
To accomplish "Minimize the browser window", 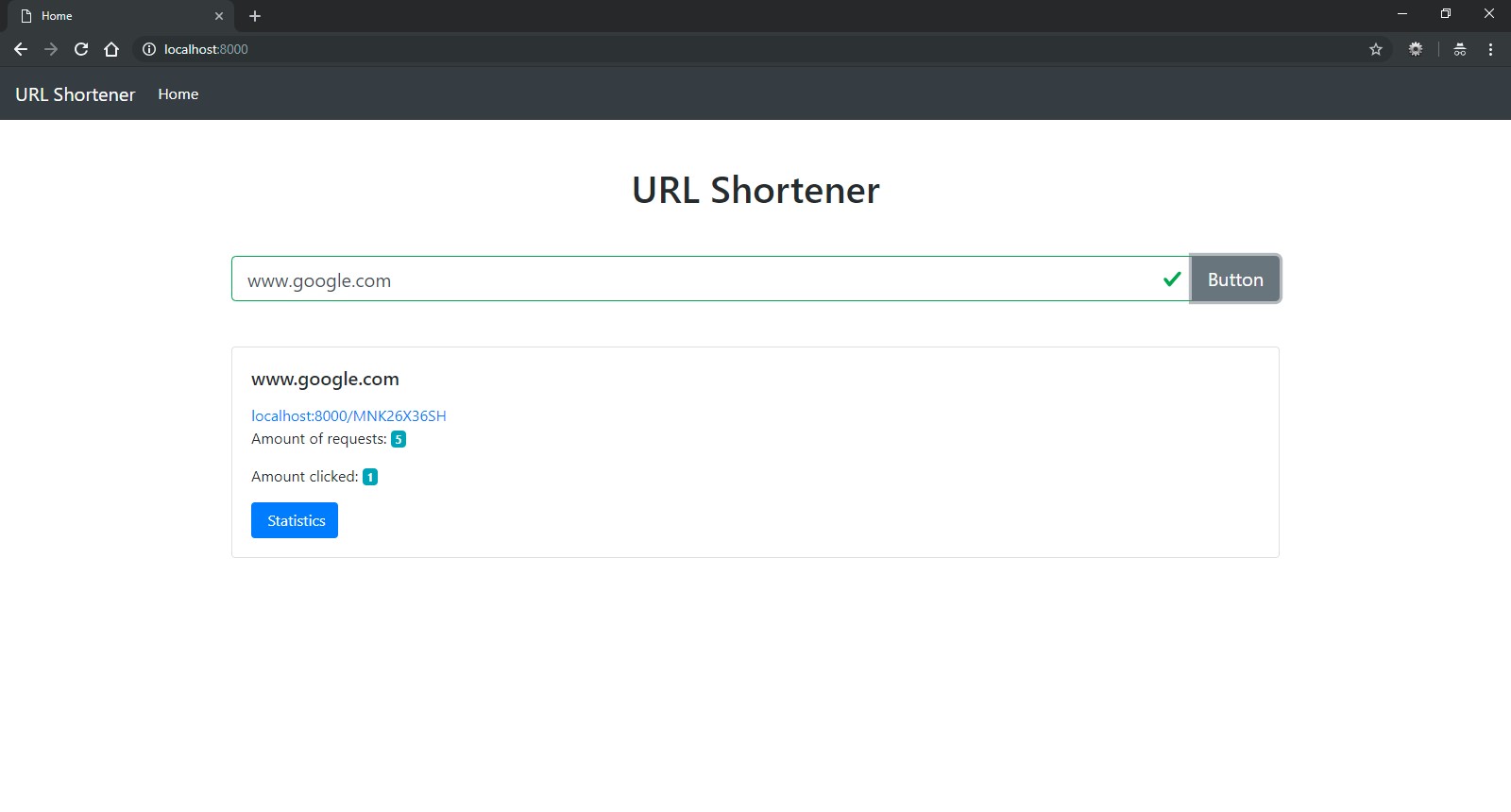I will tap(1402, 14).
